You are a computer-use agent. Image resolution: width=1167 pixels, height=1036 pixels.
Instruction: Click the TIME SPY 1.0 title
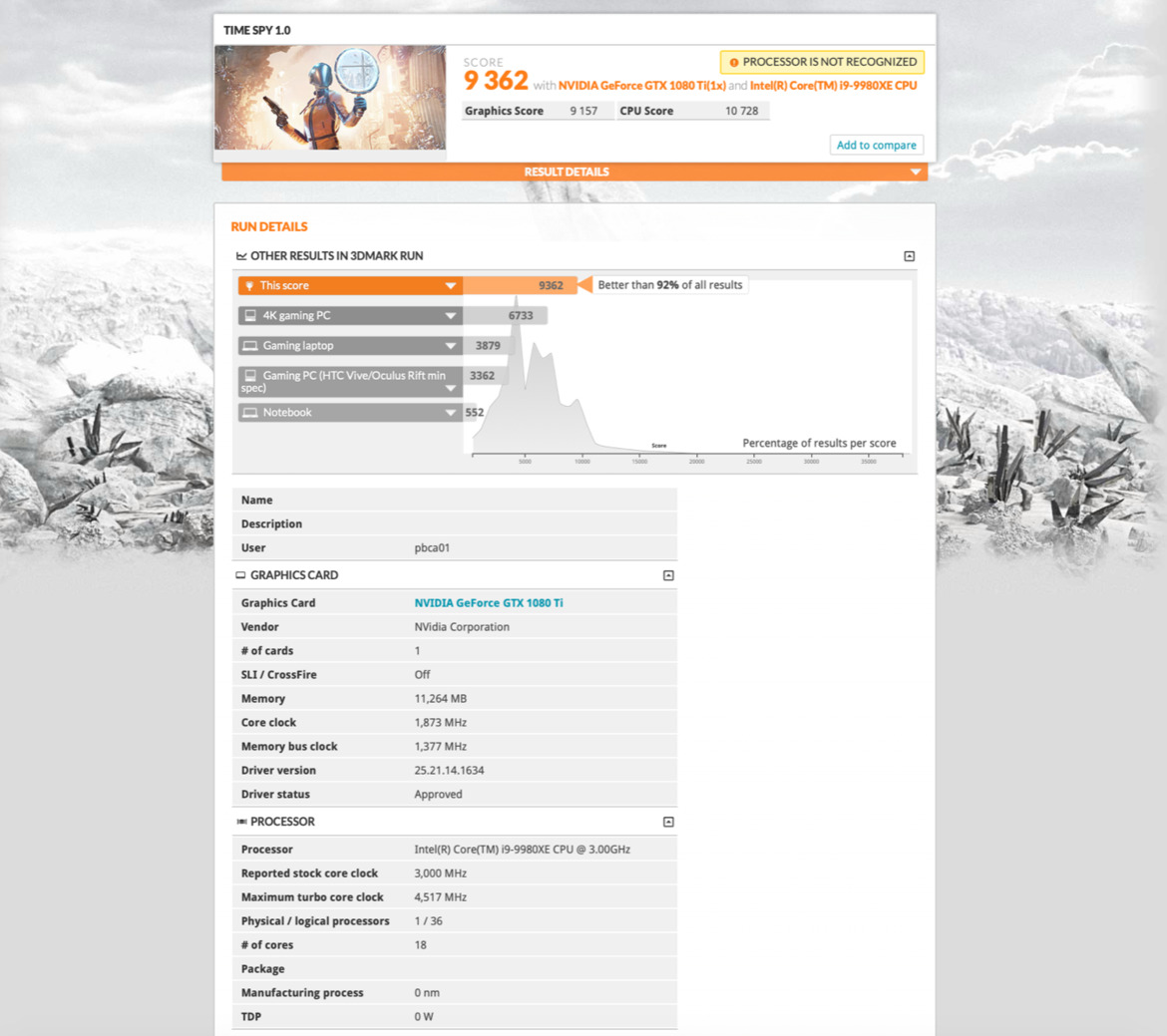pyautogui.click(x=256, y=31)
